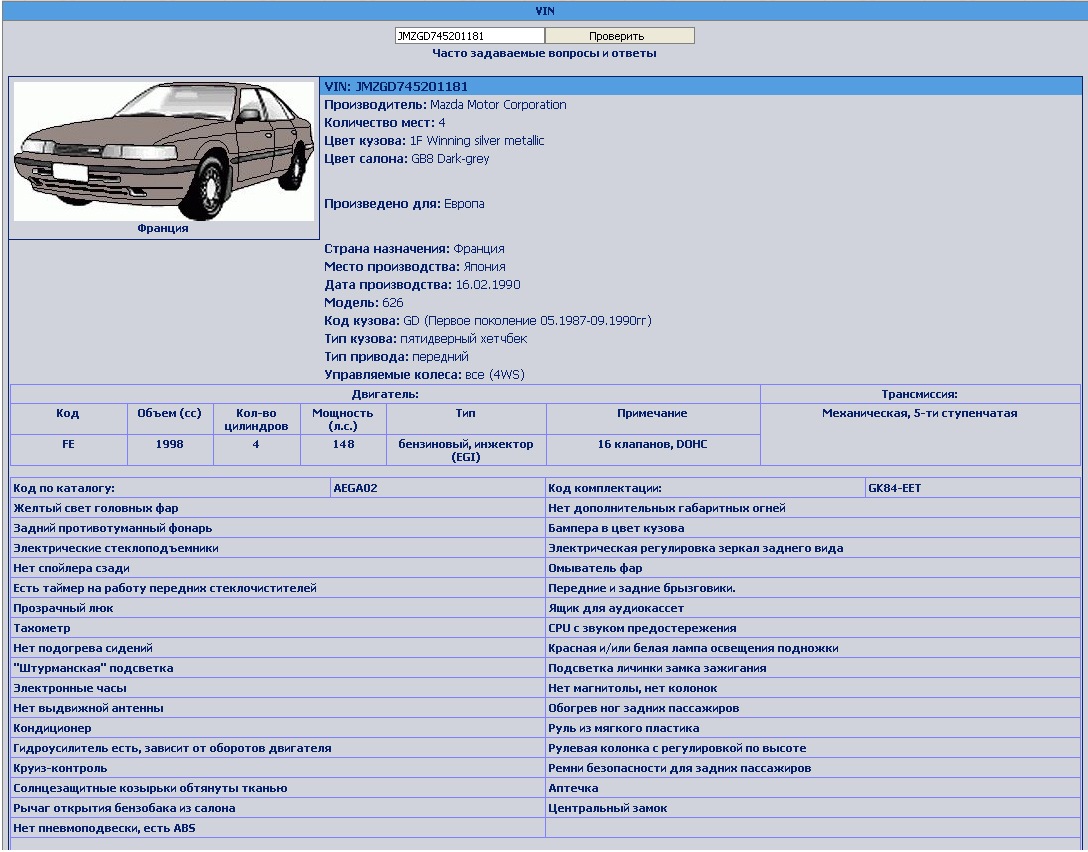Click Дата производства 16.02.1990 line
Viewport: 1088px width, 852px height.
click(423, 285)
